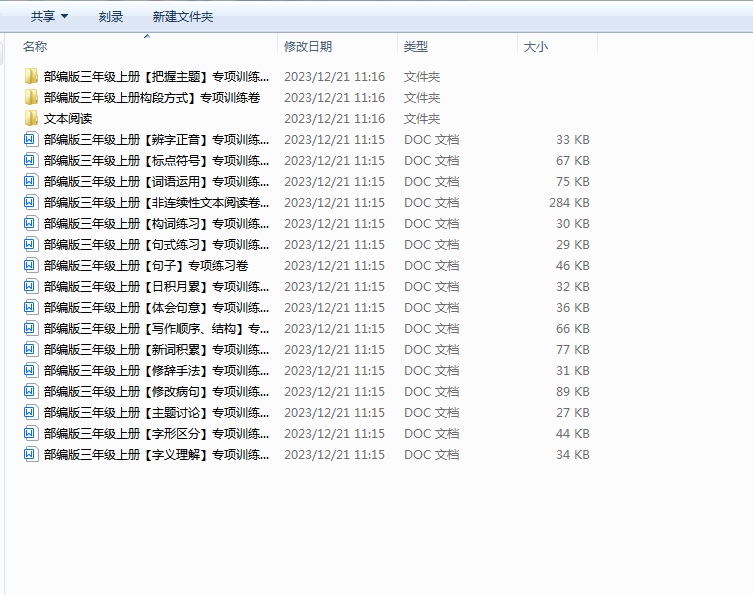Select file name 【字义理解】专项训练
This screenshot has width=753, height=595.
[157, 454]
